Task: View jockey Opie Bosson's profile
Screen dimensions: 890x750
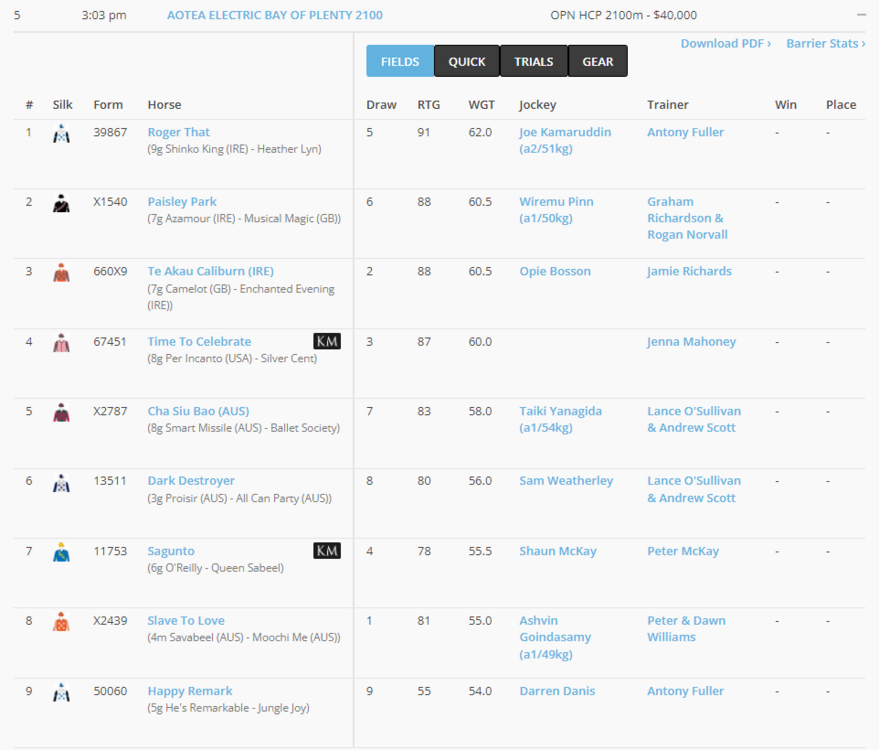Action: [554, 271]
